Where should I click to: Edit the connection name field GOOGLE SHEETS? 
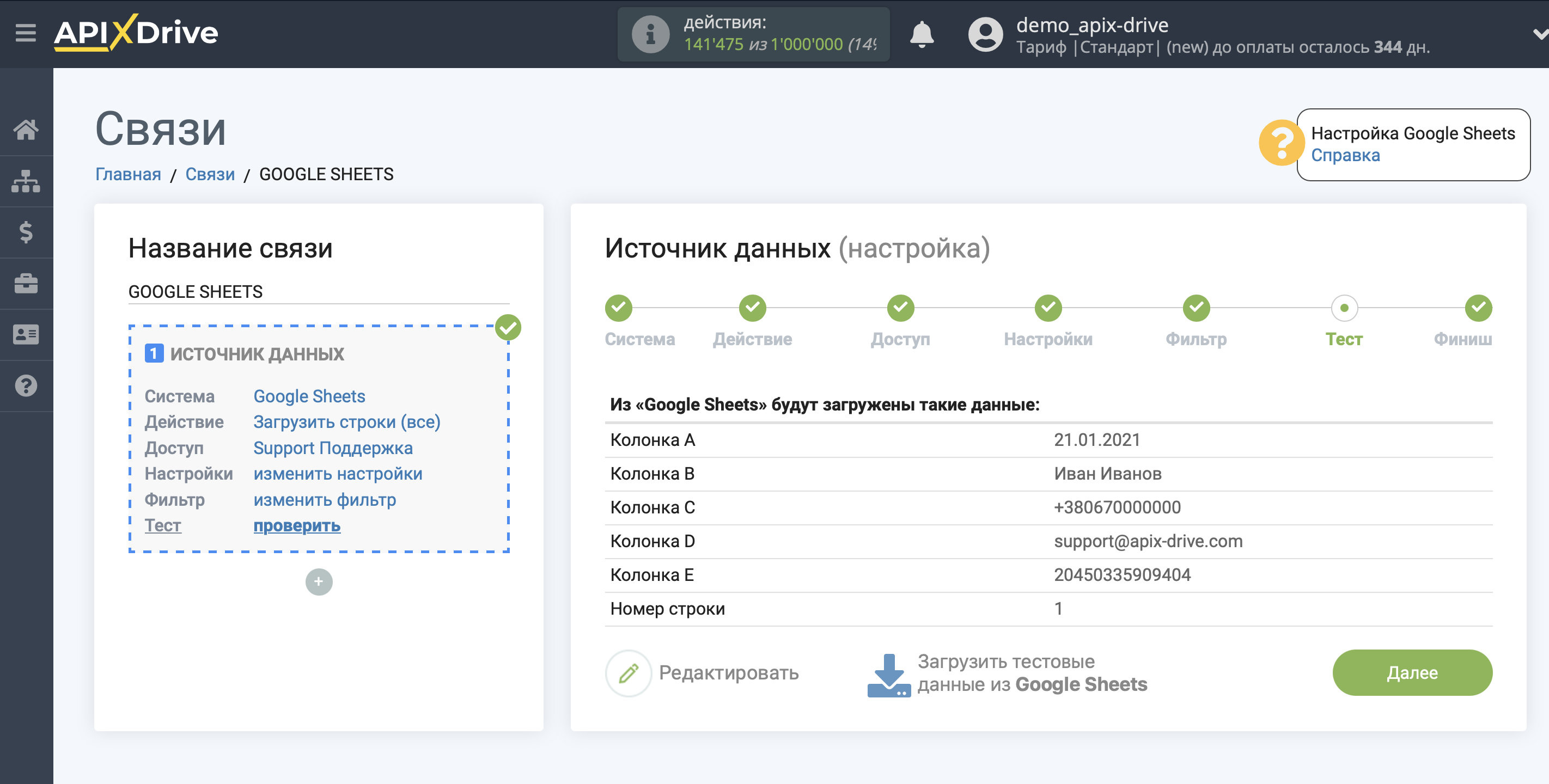pyautogui.click(x=319, y=292)
